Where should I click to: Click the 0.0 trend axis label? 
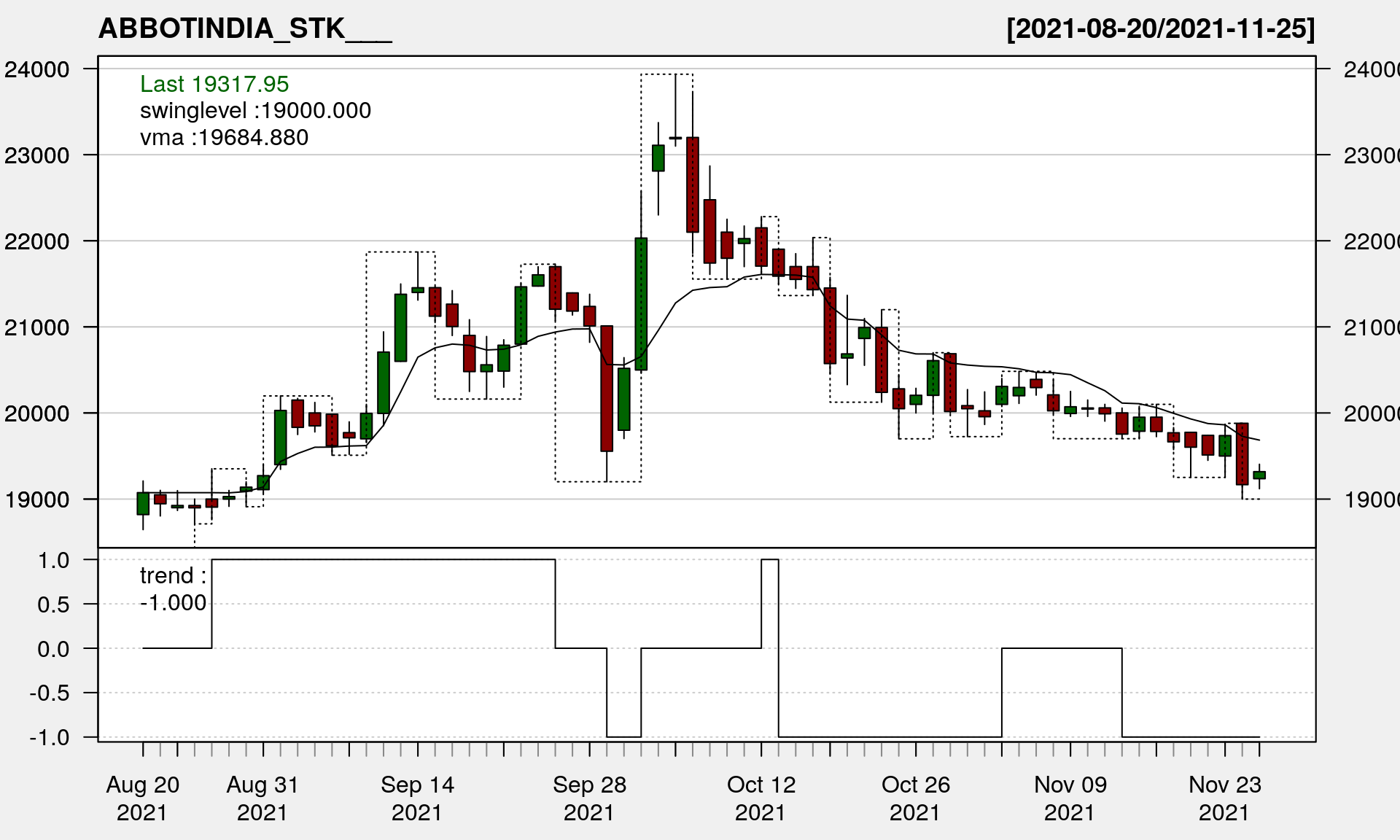click(53, 649)
